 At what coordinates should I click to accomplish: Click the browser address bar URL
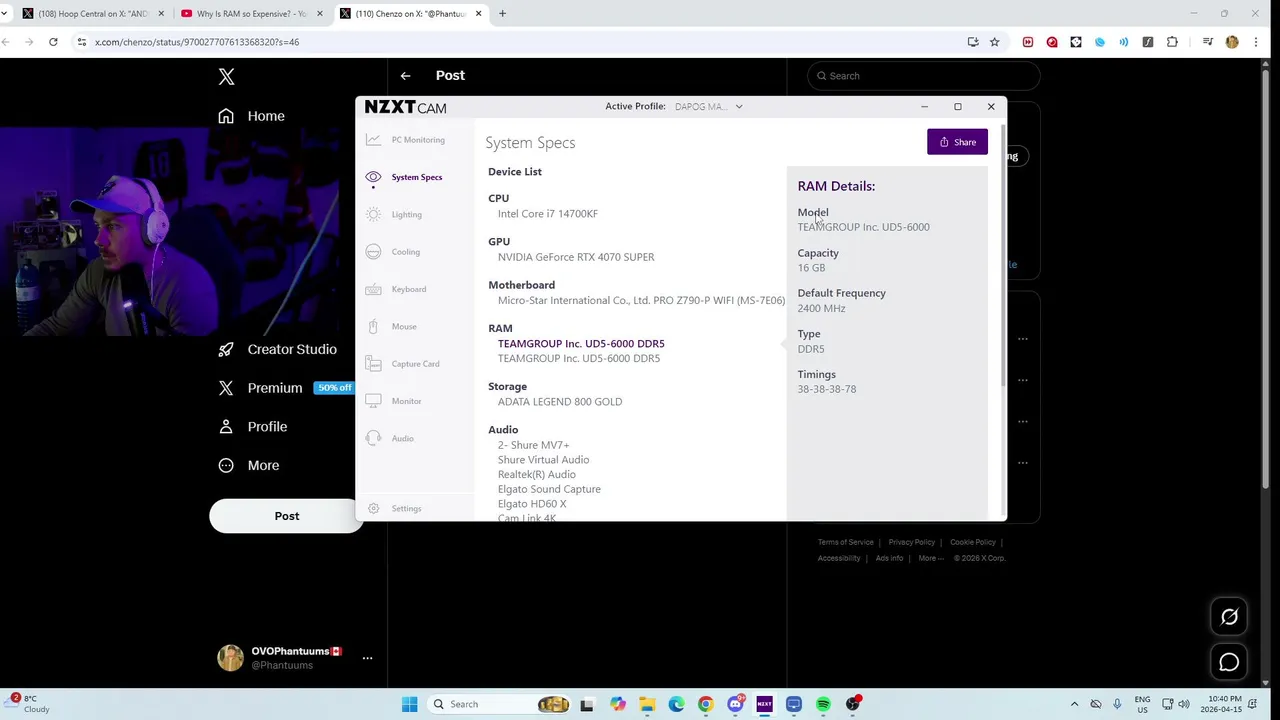(197, 42)
